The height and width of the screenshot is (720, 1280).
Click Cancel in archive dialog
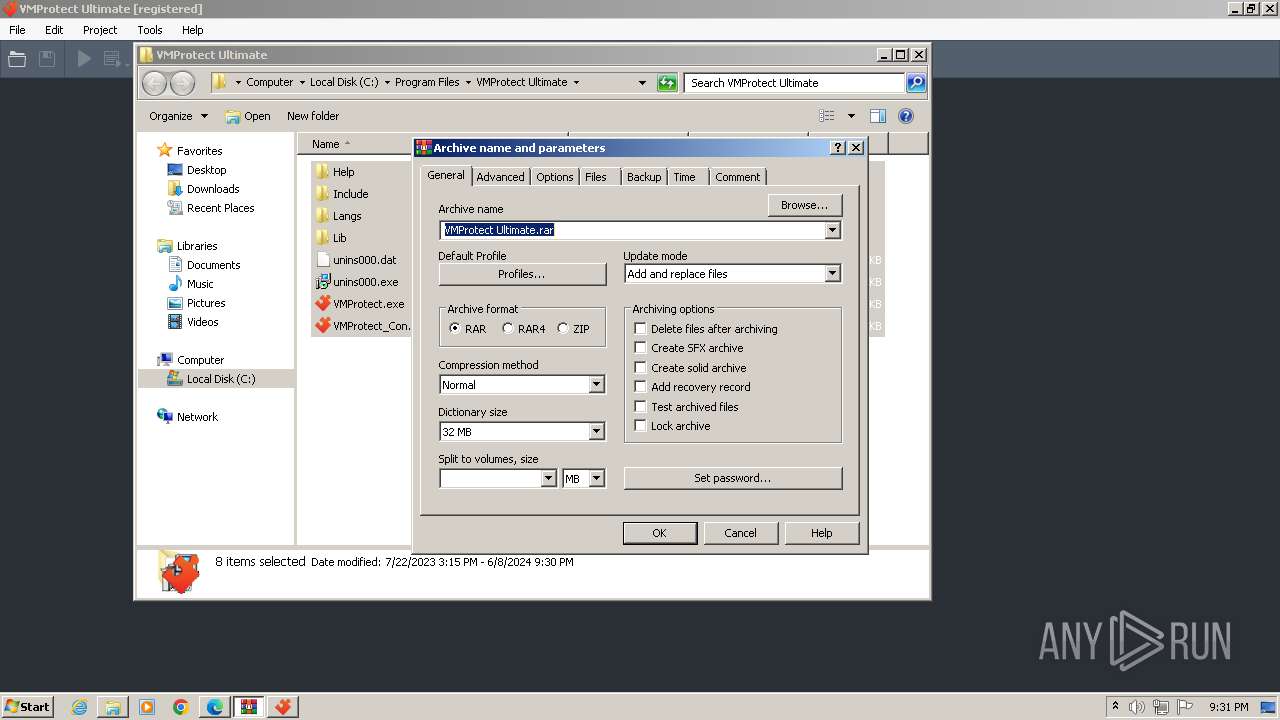(740, 533)
